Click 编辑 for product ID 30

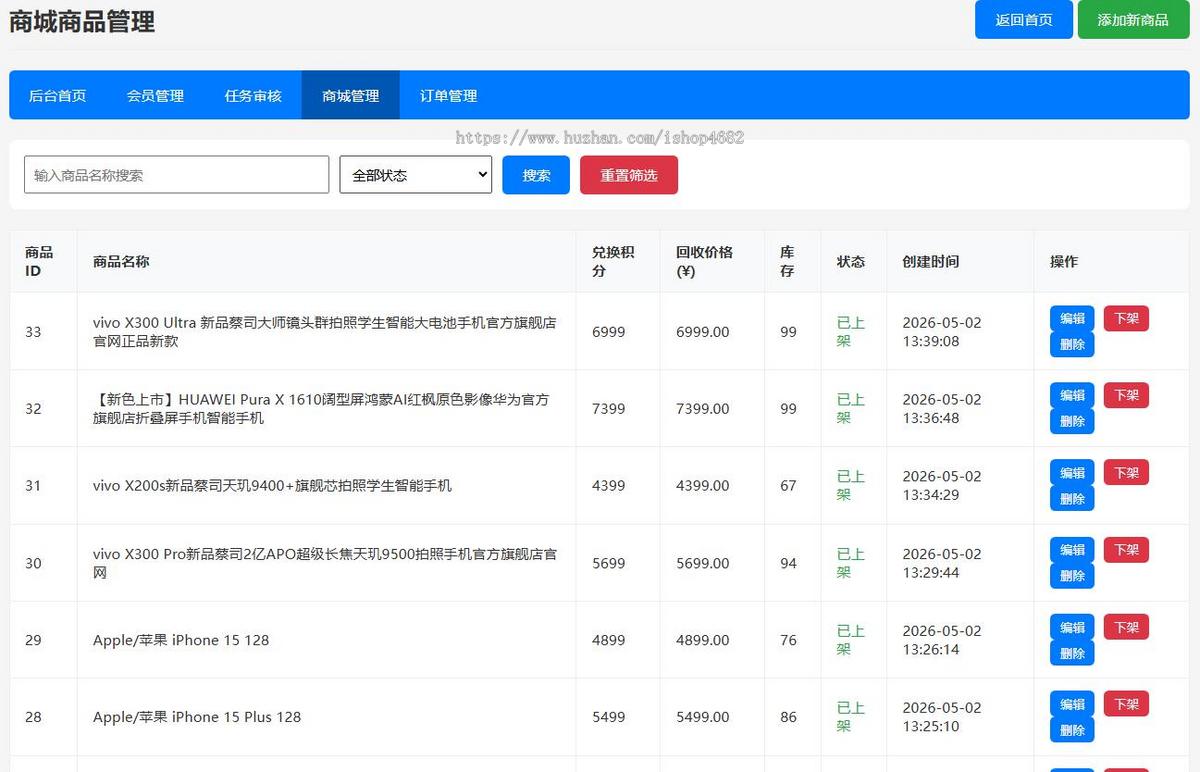1072,549
